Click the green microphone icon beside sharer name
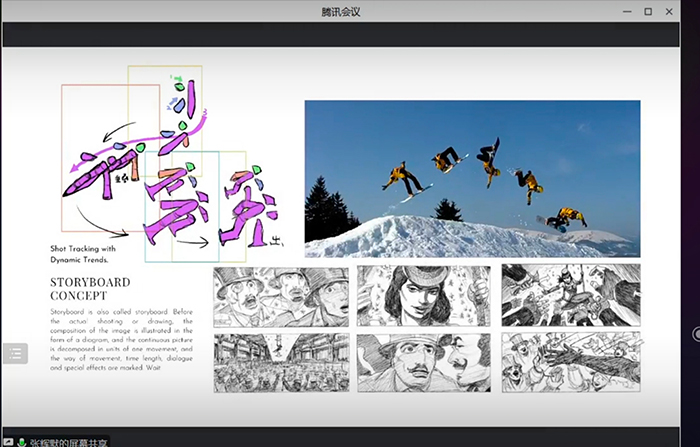This screenshot has height=447, width=700. [21, 441]
